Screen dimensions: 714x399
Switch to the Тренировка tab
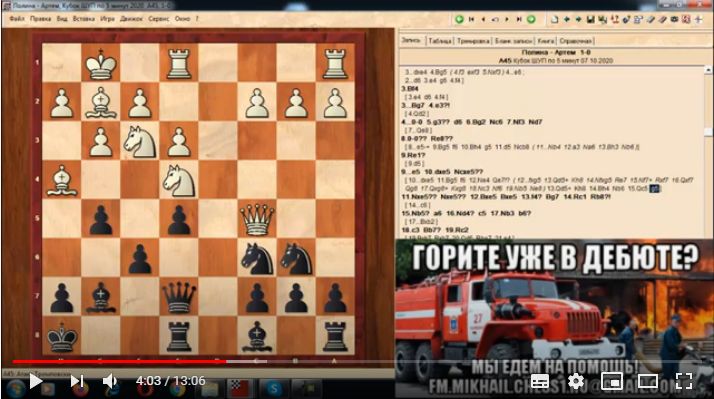tap(473, 41)
